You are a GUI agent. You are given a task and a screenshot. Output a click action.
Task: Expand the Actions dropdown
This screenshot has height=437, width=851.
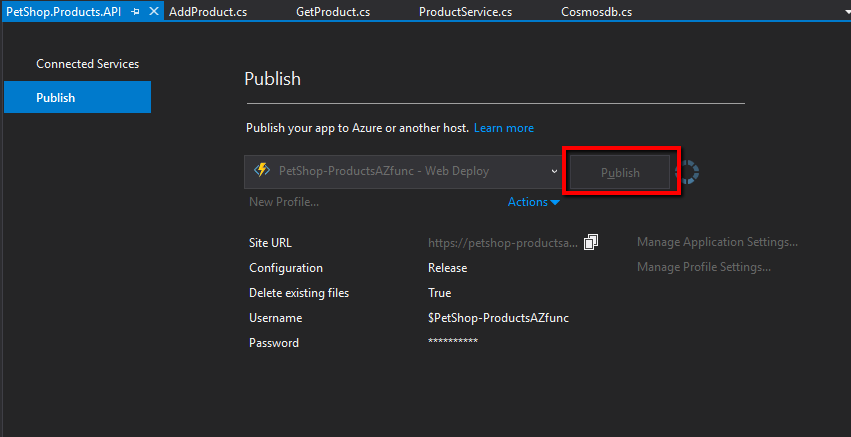tap(533, 202)
